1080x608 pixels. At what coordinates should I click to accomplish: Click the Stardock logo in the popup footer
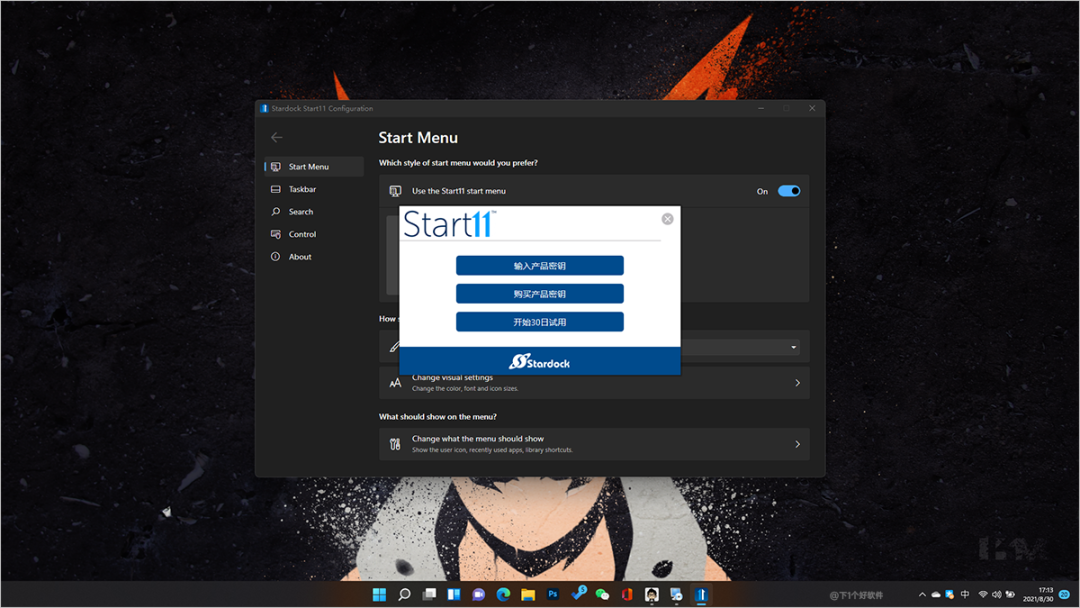(540, 362)
